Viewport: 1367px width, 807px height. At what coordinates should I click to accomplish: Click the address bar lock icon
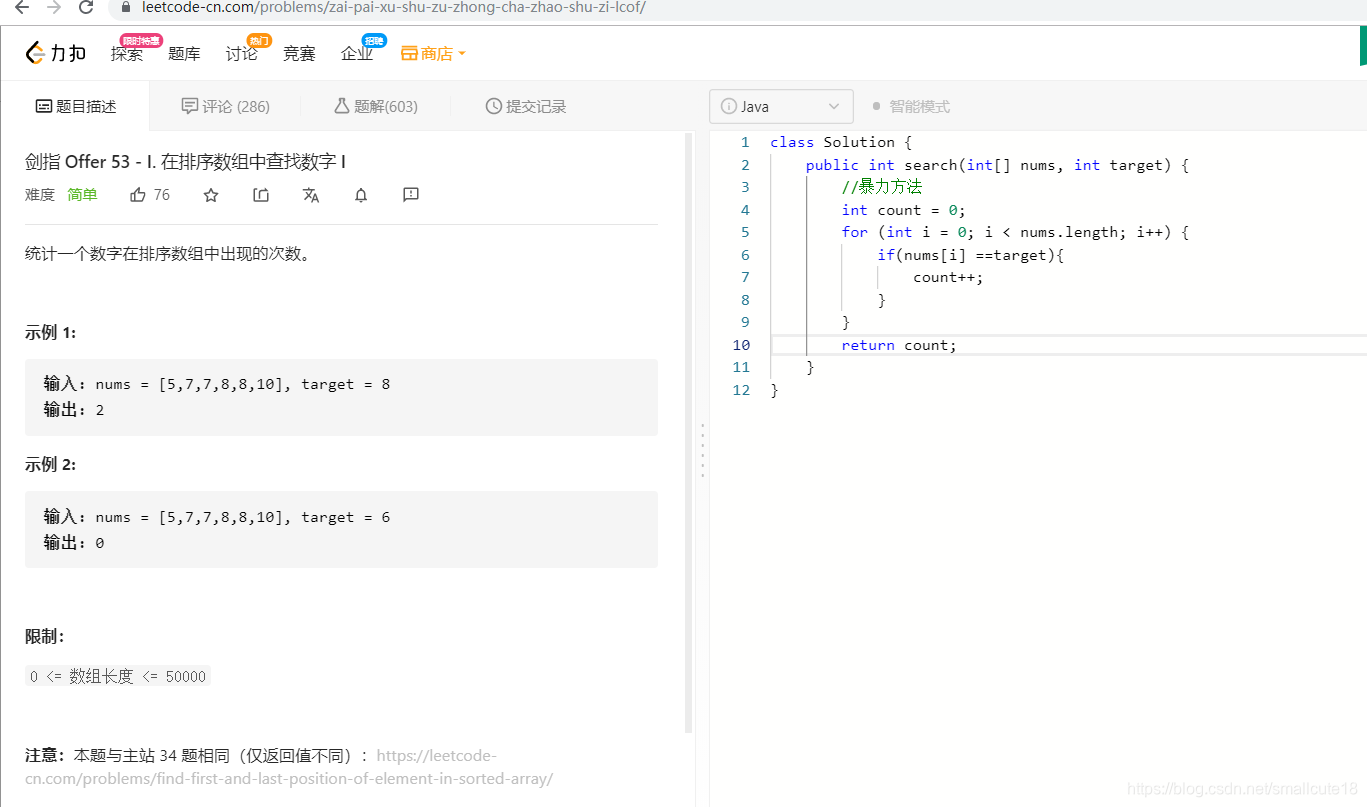click(125, 7)
